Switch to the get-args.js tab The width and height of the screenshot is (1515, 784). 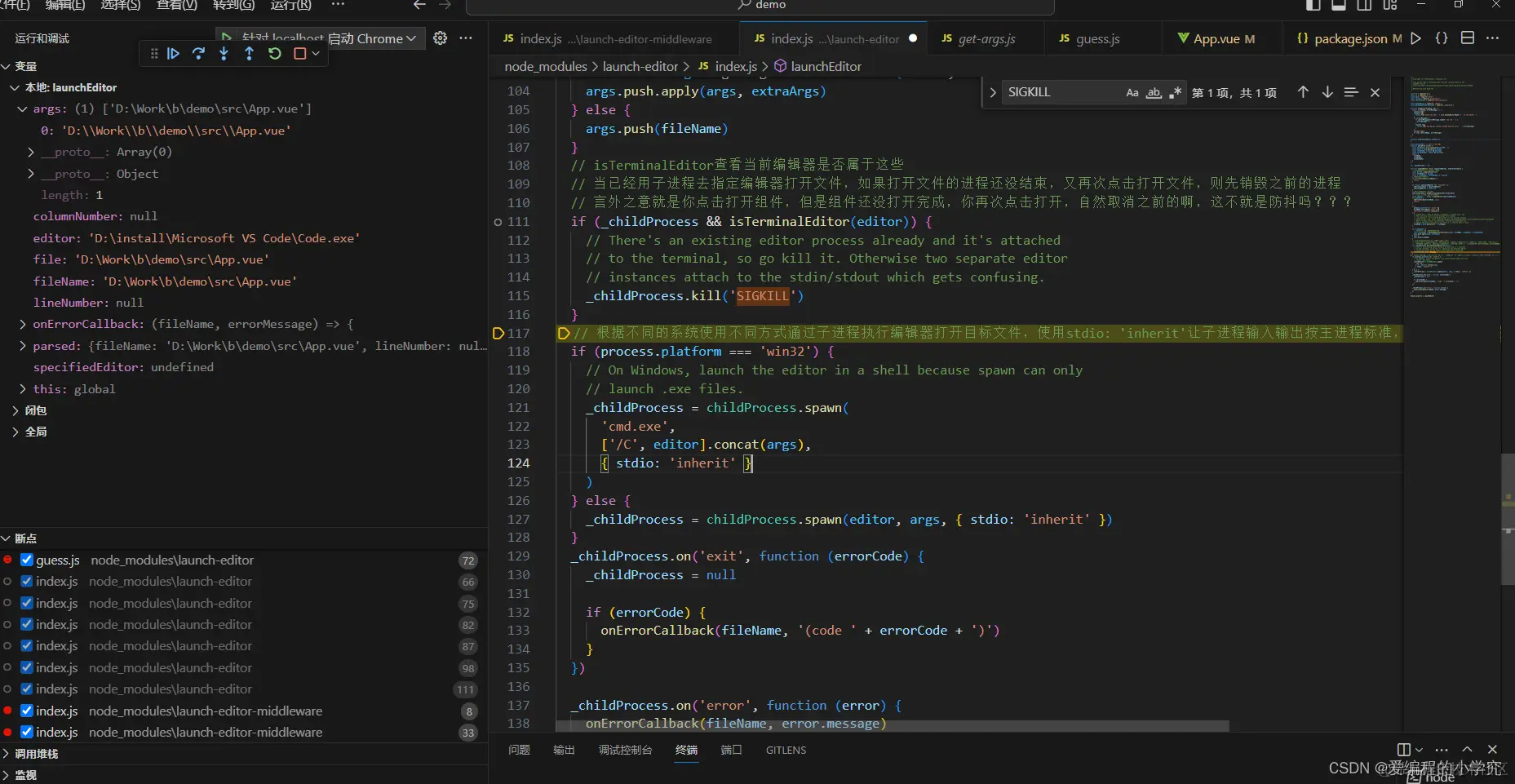[986, 38]
